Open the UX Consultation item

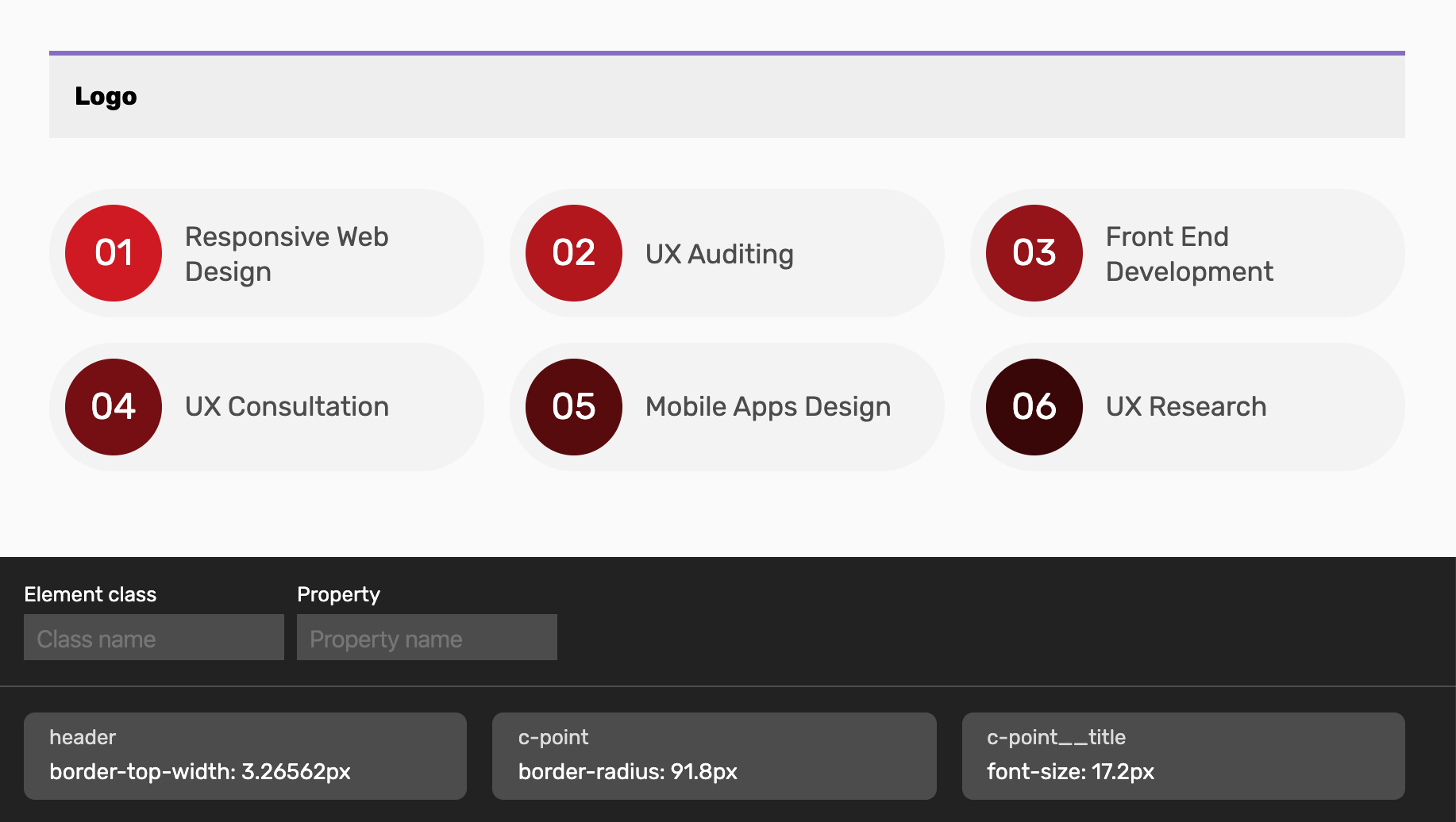tap(287, 407)
